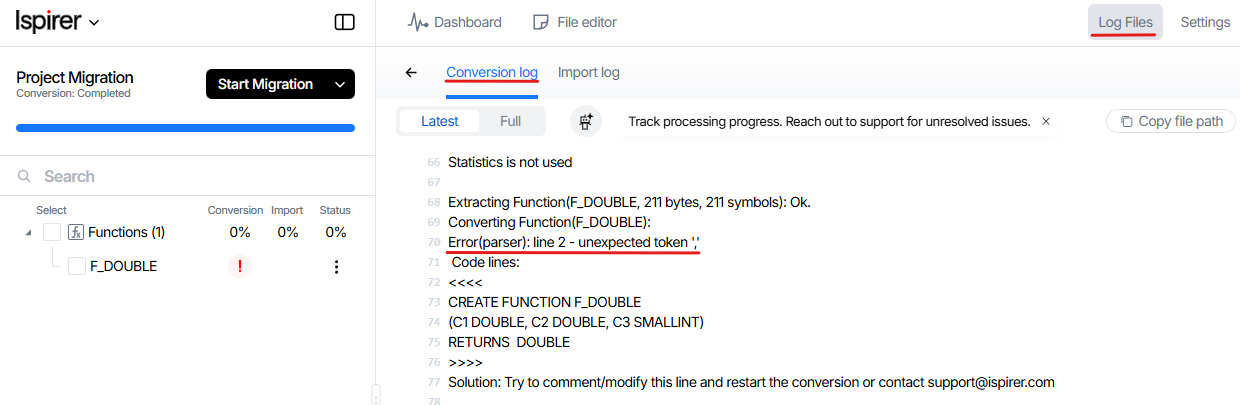This screenshot has width=1240, height=405.
Task: Check the F_DOUBLE checkbox
Action: [77, 266]
